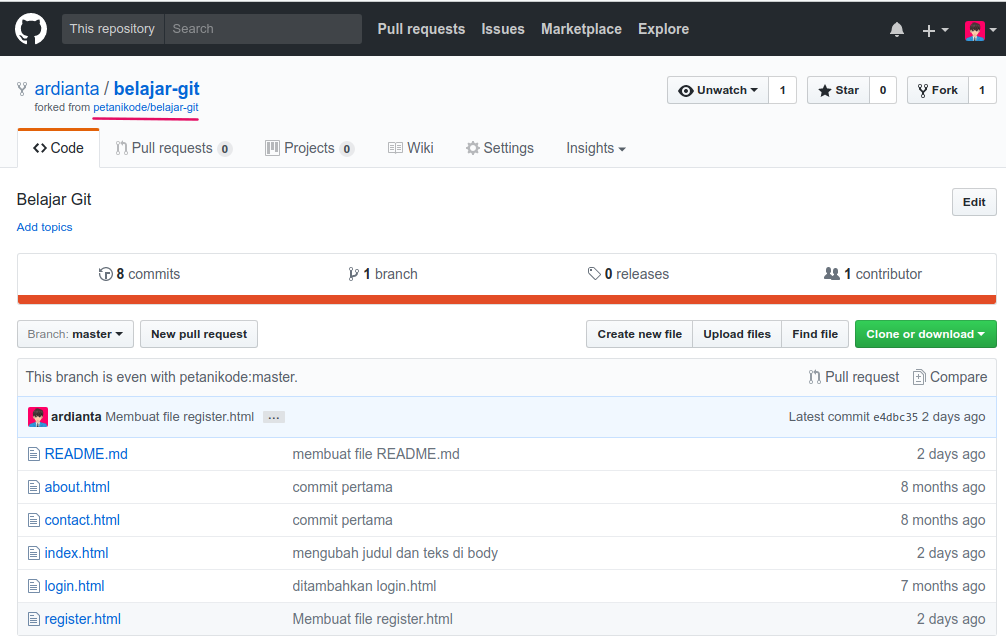Click the ardianta commit avatar

[x=37, y=417]
